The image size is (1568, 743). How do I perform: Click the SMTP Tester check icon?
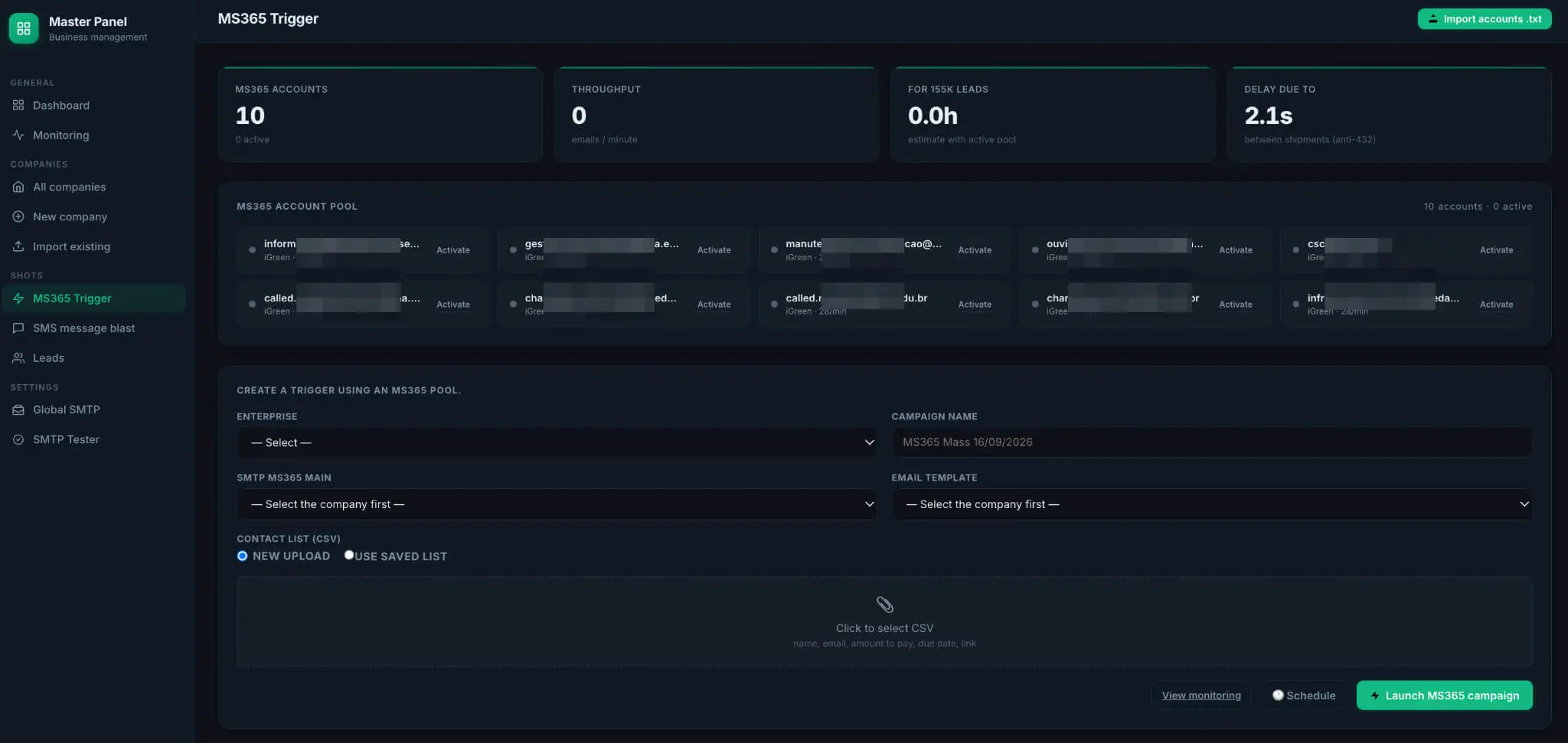coord(18,439)
